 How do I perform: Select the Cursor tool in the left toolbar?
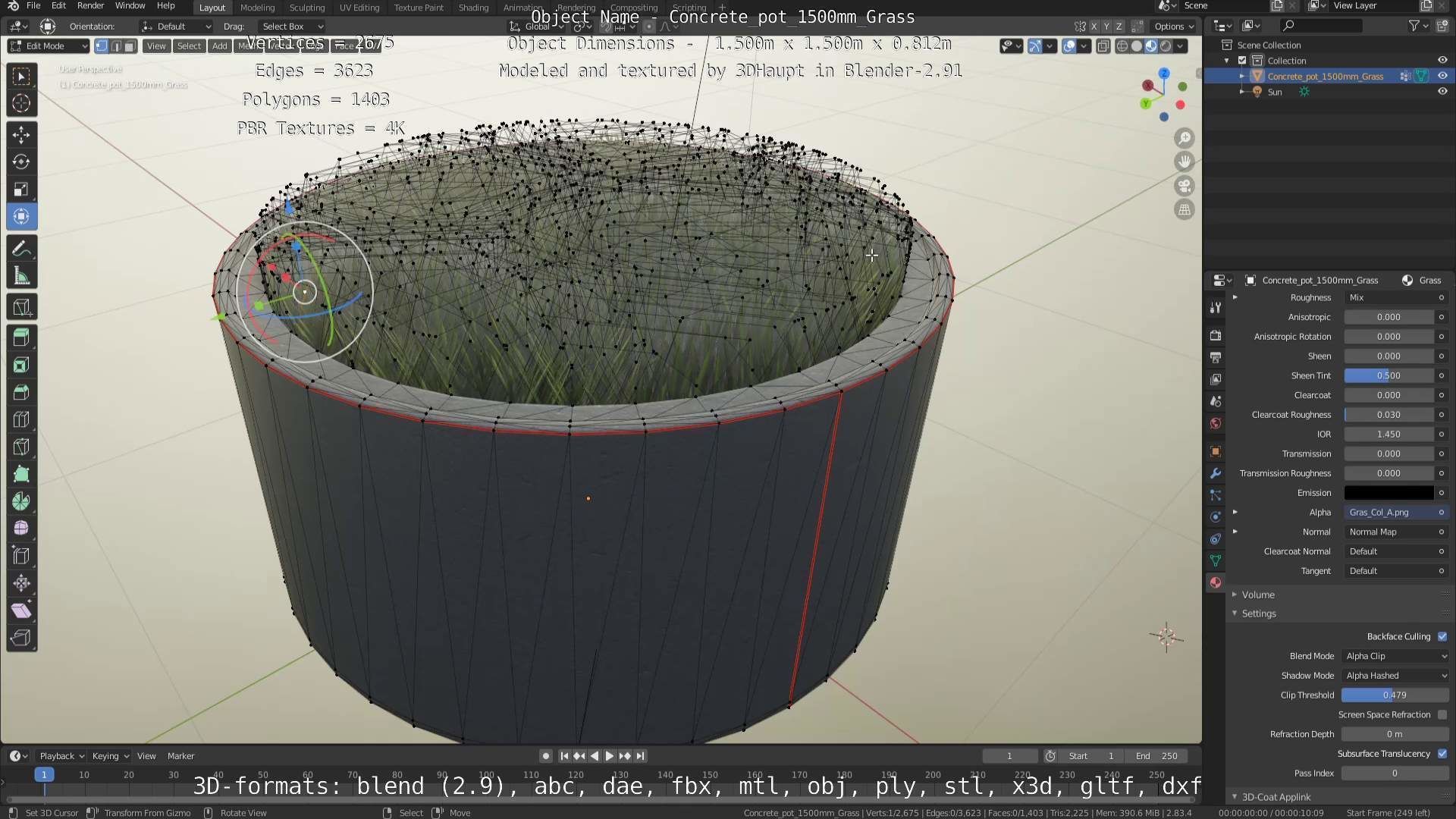pyautogui.click(x=21, y=103)
